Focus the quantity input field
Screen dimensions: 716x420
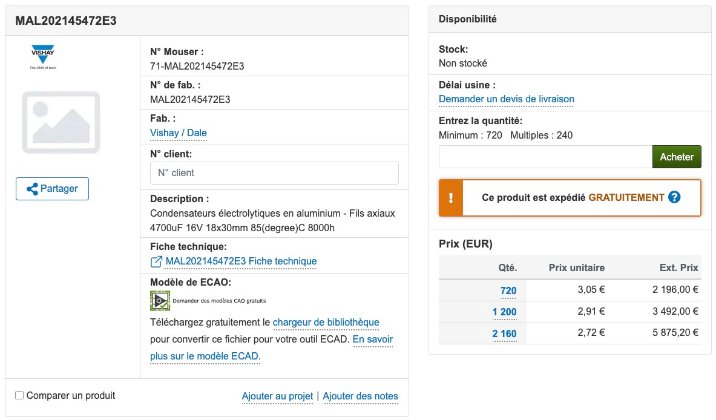[x=545, y=157]
